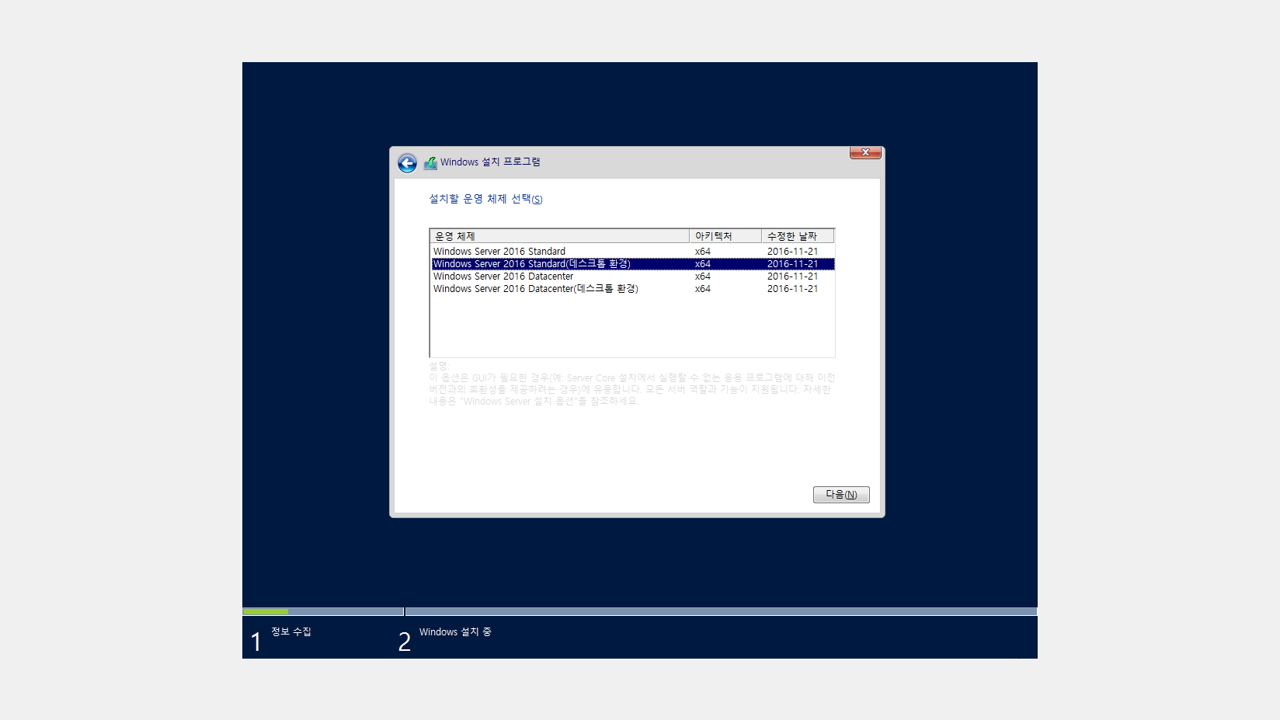1280x720 pixels.
Task: Click the 설치할 운영 체제 선택(S) label
Action: coord(486,199)
